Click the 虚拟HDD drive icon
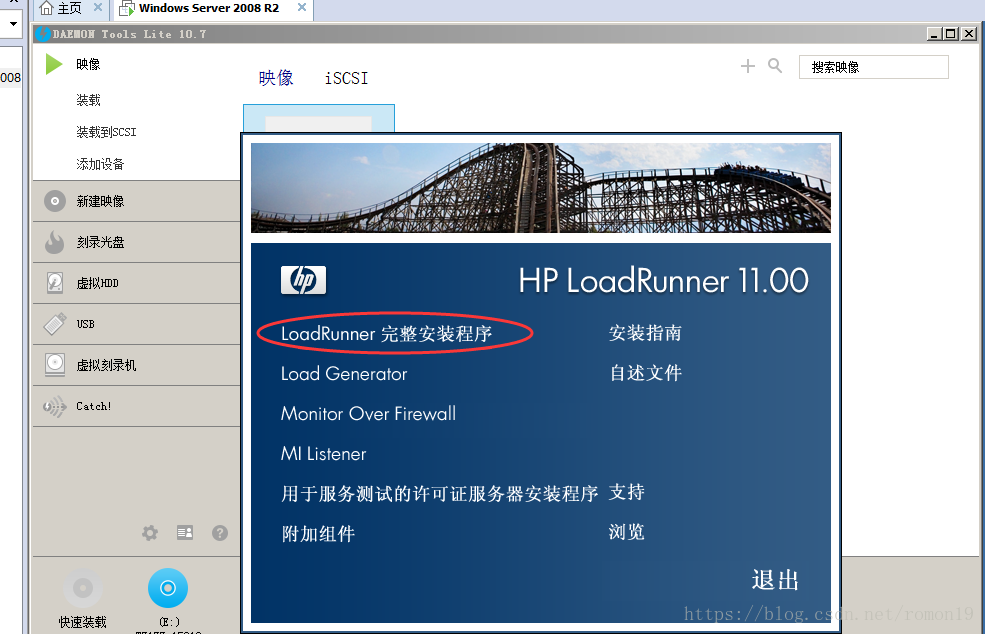Image resolution: width=985 pixels, height=634 pixels. click(55, 283)
